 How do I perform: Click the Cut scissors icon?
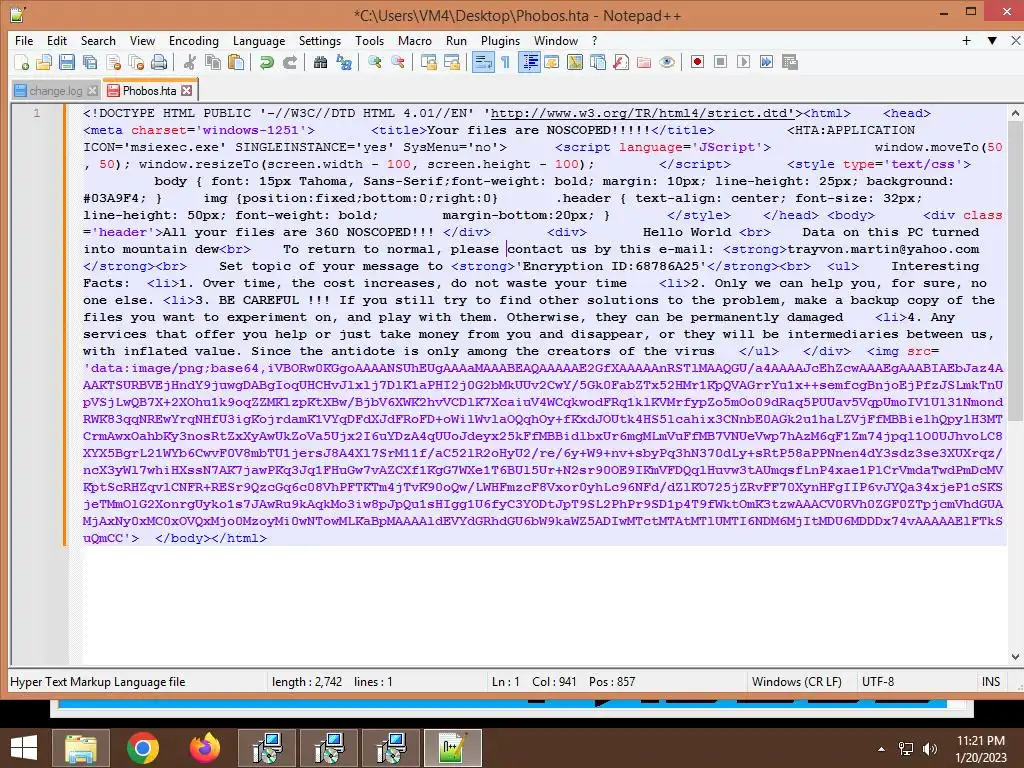click(x=190, y=62)
